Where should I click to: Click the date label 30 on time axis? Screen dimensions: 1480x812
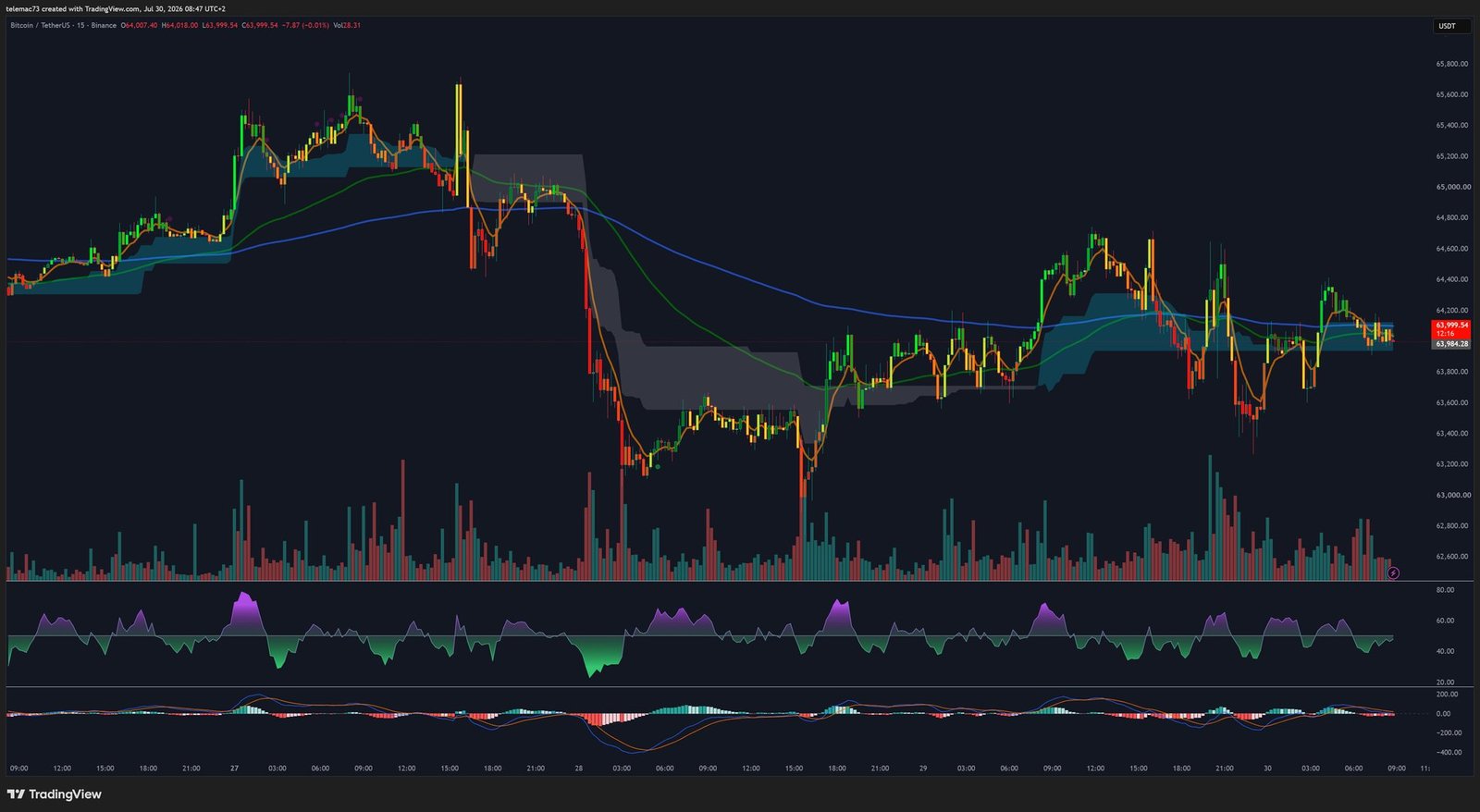(1267, 769)
